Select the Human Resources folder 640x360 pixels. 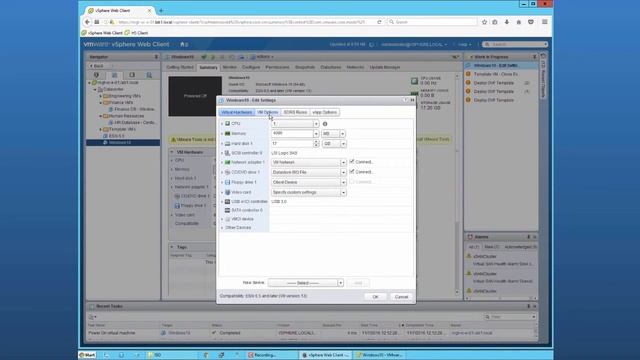click(127, 116)
